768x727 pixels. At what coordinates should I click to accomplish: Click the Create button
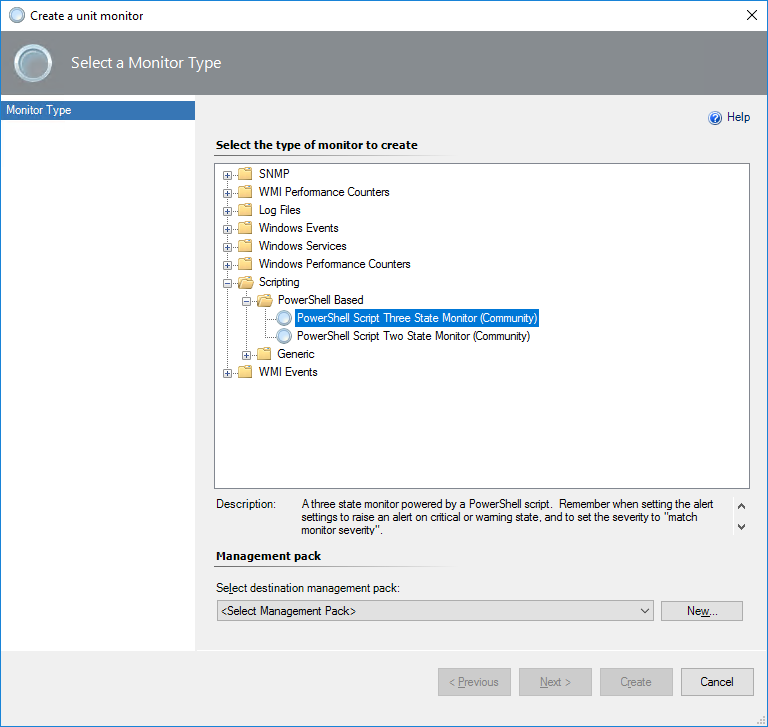636,682
